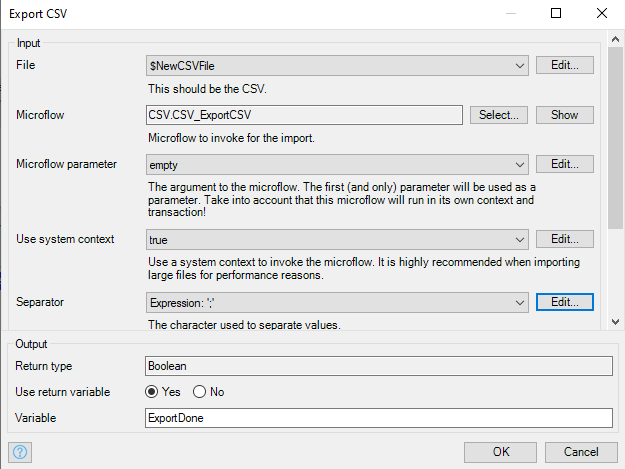Open the help icon in bottom-left corner
This screenshot has height=469, width=625.
click(x=20, y=452)
